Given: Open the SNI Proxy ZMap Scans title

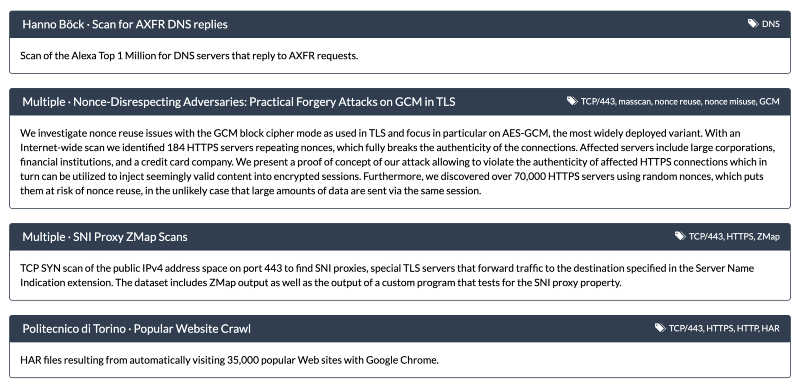Looking at the screenshot, I should tap(105, 237).
